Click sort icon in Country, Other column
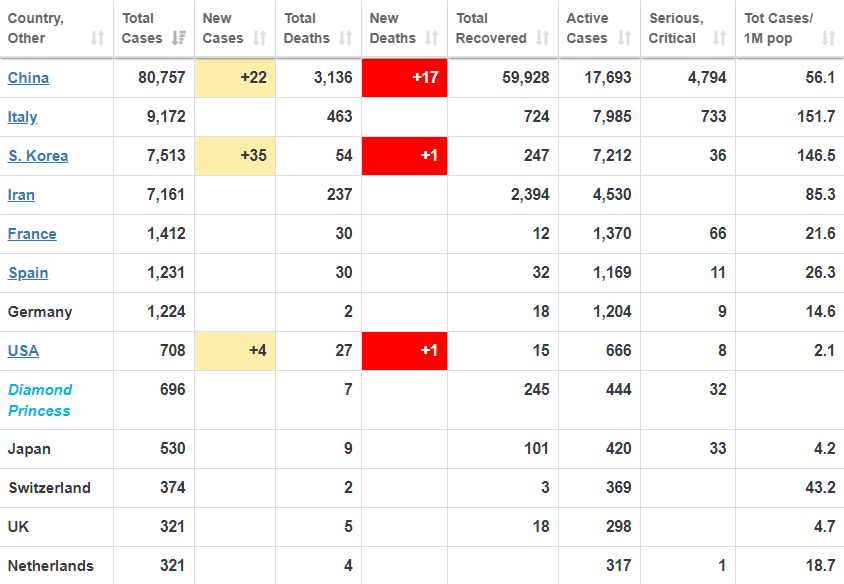The width and height of the screenshot is (844, 584). pyautogui.click(x=97, y=38)
